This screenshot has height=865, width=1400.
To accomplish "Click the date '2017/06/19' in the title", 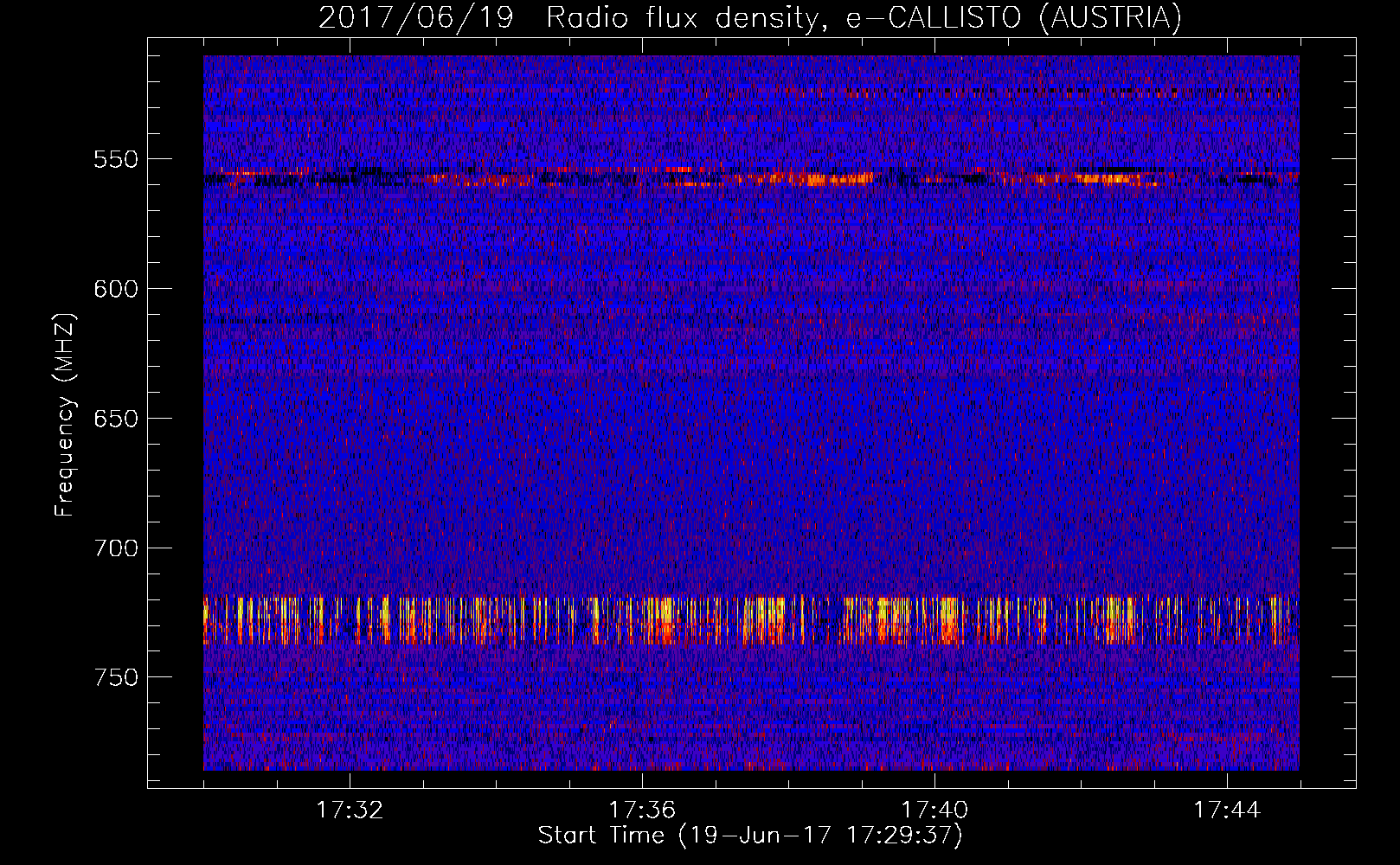I will coord(416,17).
